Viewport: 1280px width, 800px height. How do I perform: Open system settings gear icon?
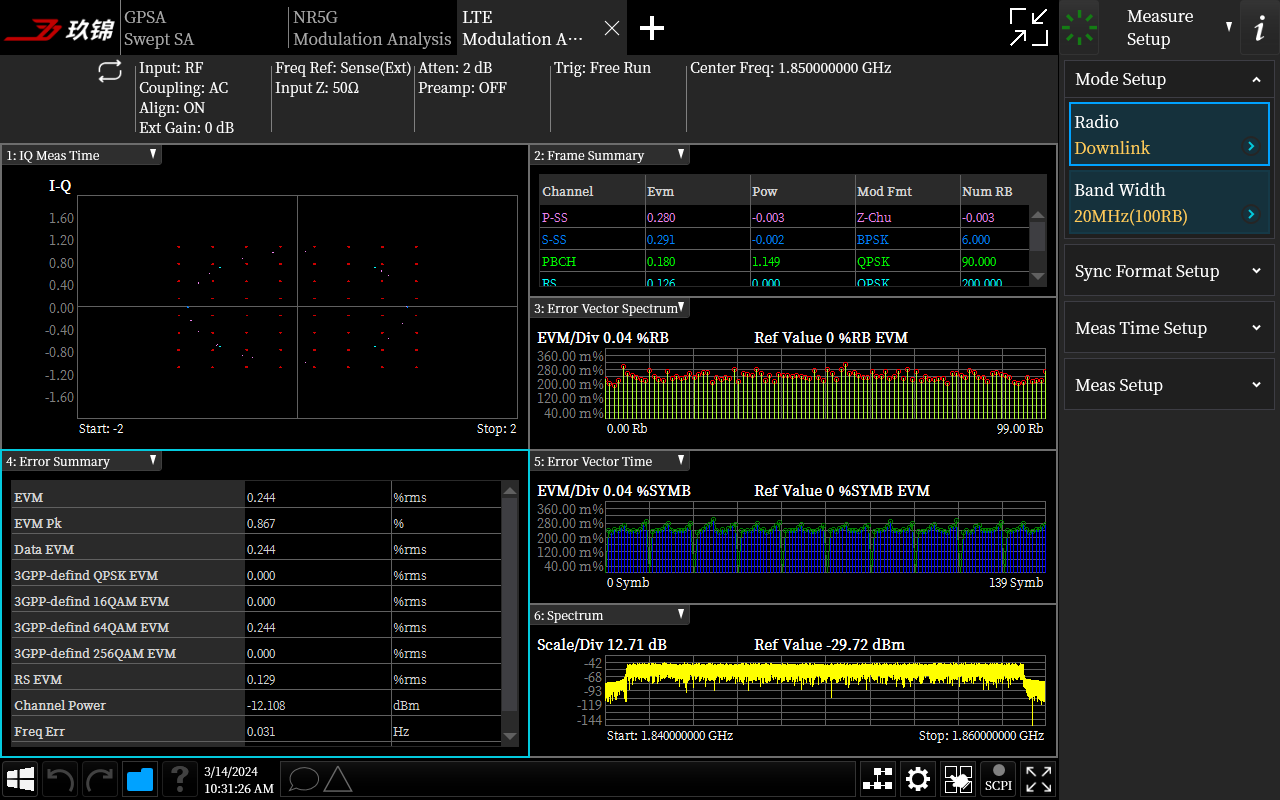click(x=918, y=779)
